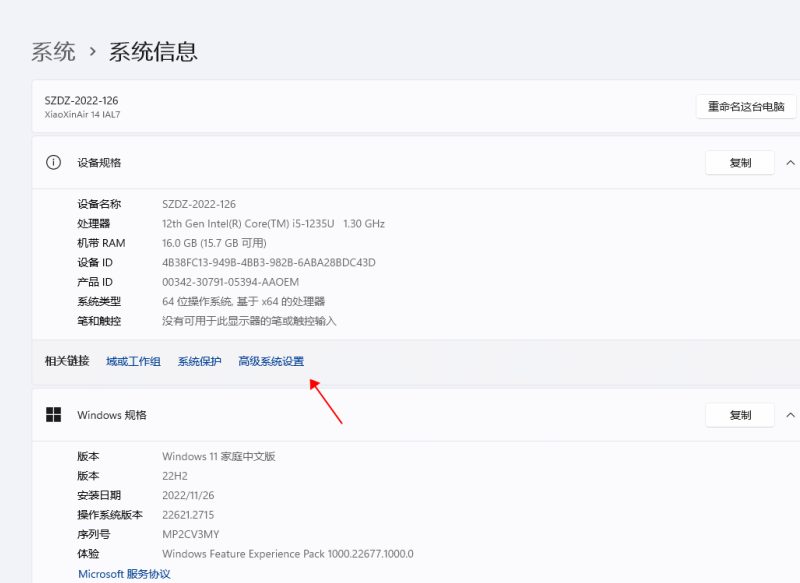Click the serial number value MP2CV3MY

coord(191,534)
